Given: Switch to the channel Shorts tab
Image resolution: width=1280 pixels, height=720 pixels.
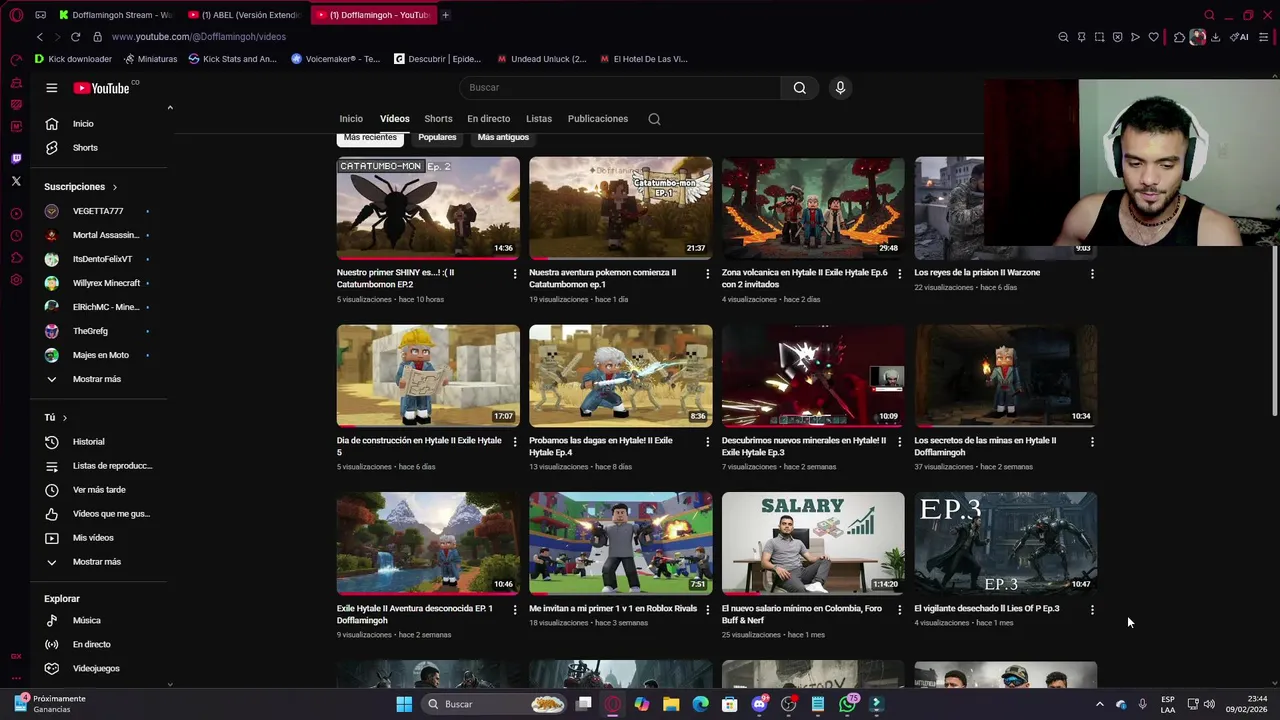Looking at the screenshot, I should [438, 119].
